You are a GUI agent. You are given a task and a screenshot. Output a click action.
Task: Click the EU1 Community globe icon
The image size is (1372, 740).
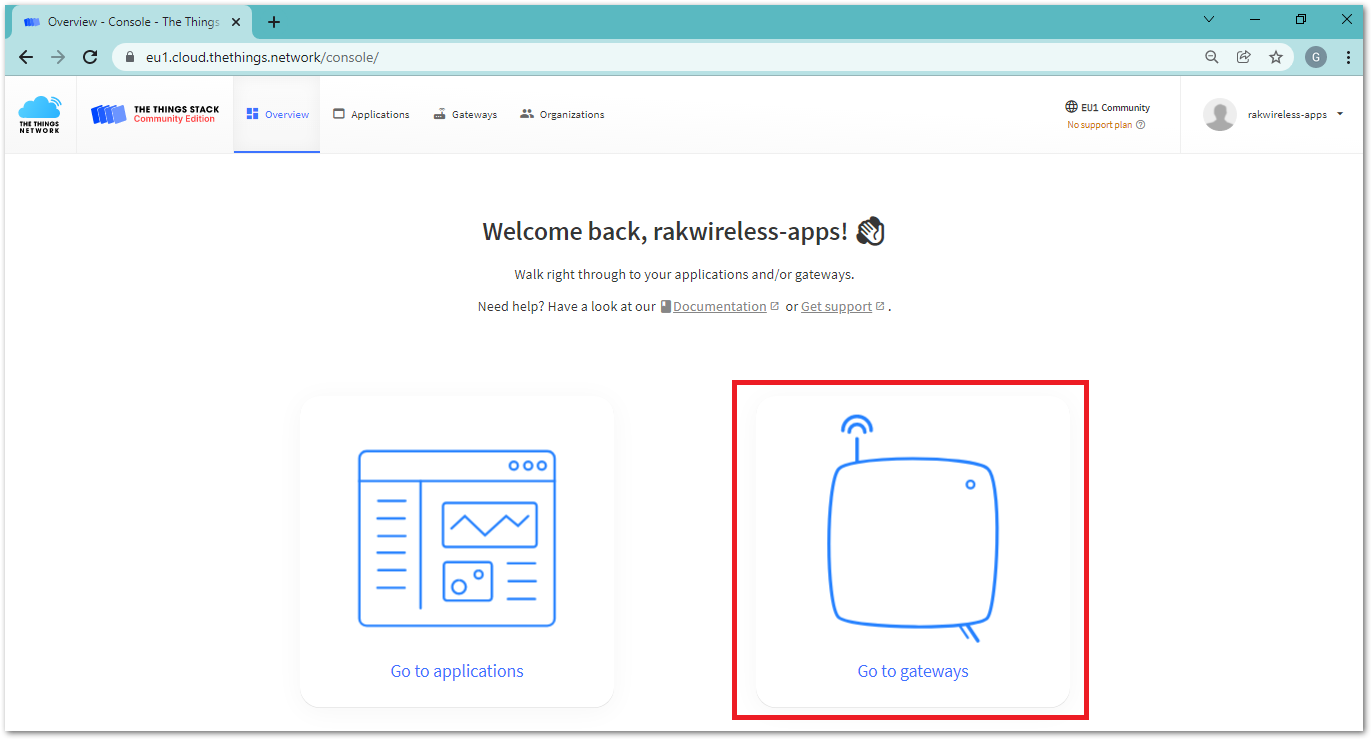(1069, 107)
